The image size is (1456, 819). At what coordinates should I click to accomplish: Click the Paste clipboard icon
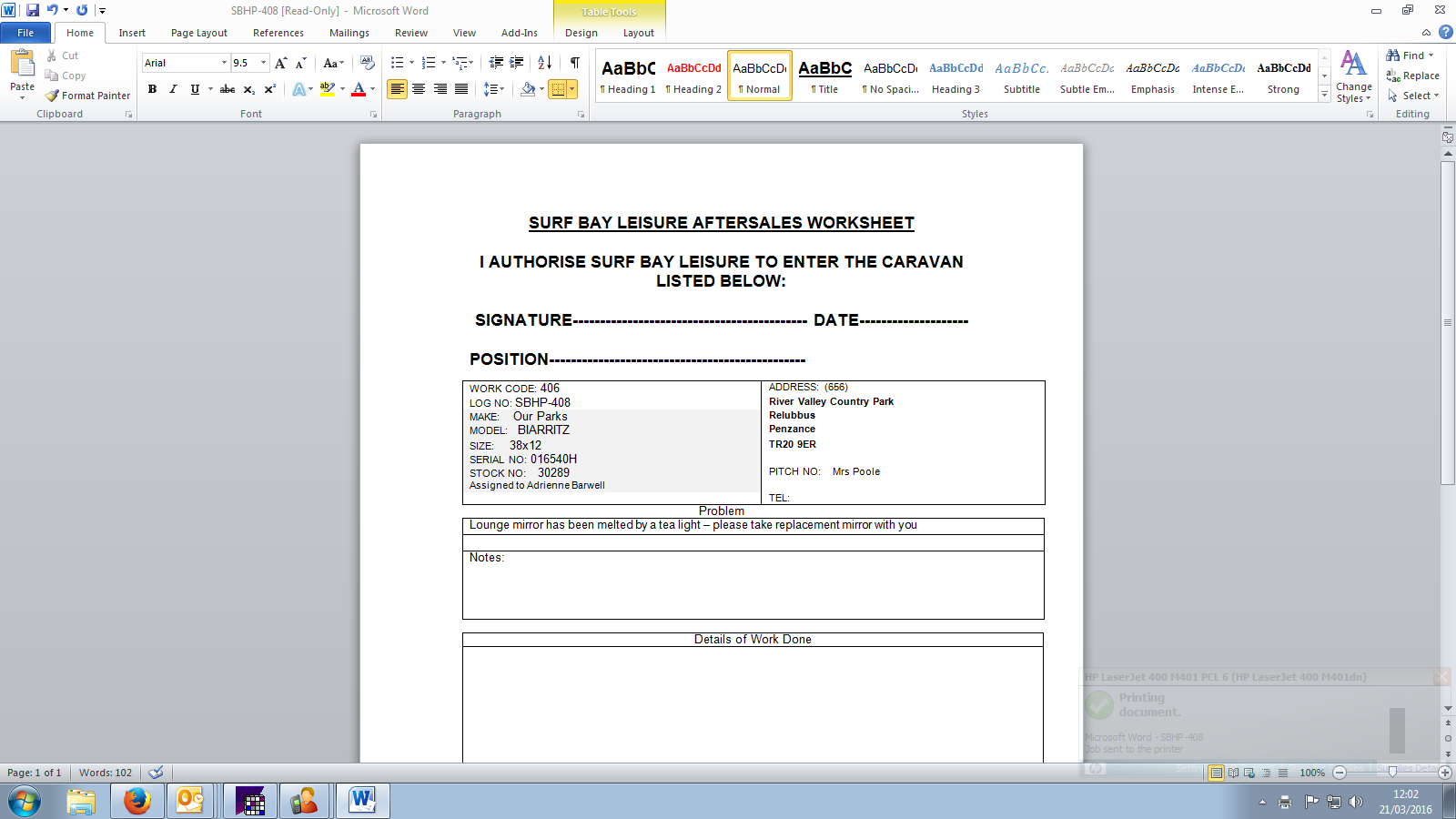pyautogui.click(x=23, y=63)
